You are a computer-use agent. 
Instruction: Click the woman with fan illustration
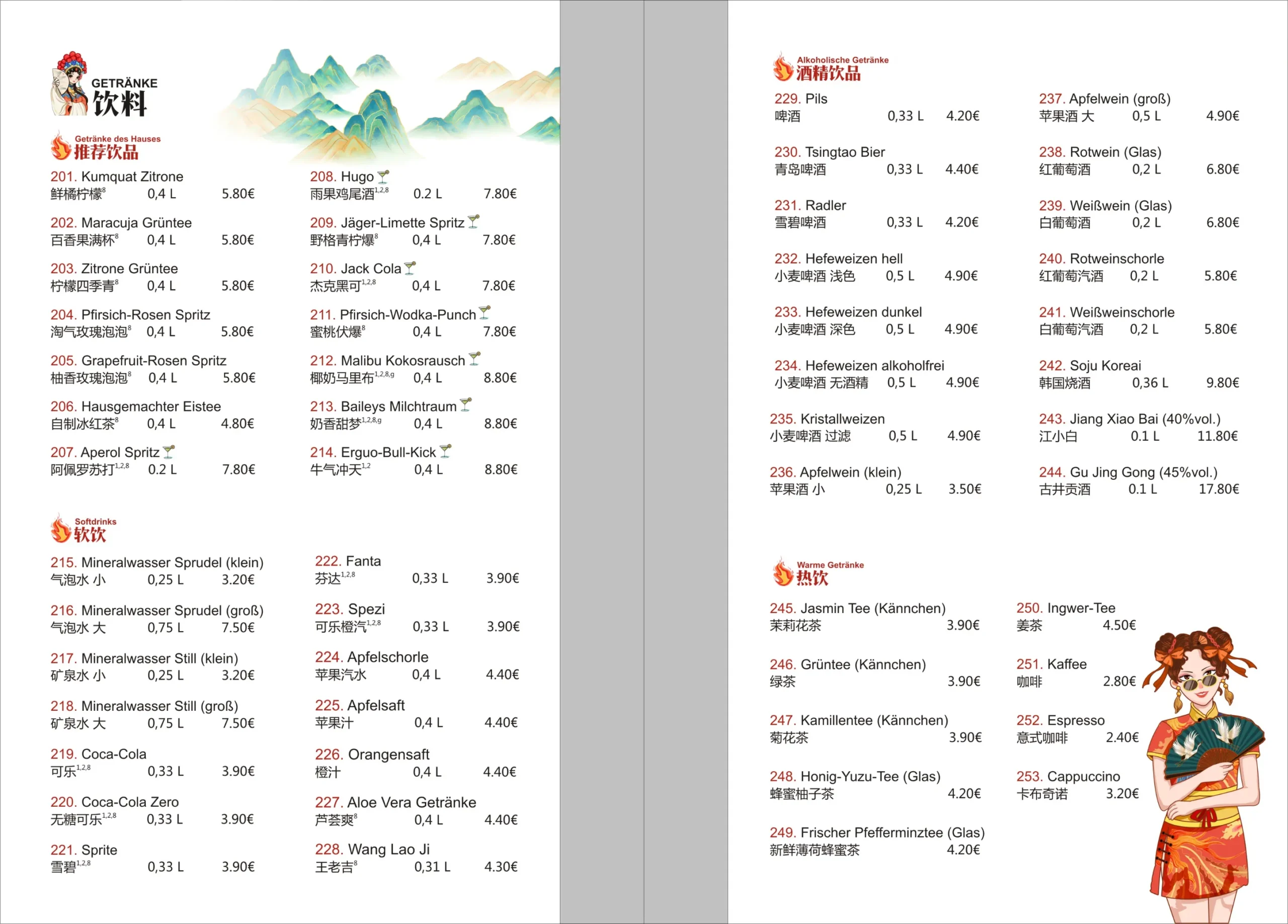tap(1204, 774)
